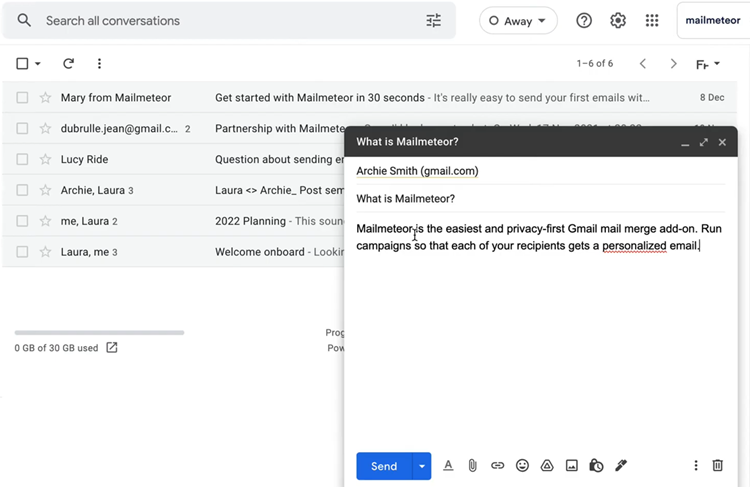750x487 pixels.
Task: Open compose More options three dots
Action: click(x=695, y=465)
